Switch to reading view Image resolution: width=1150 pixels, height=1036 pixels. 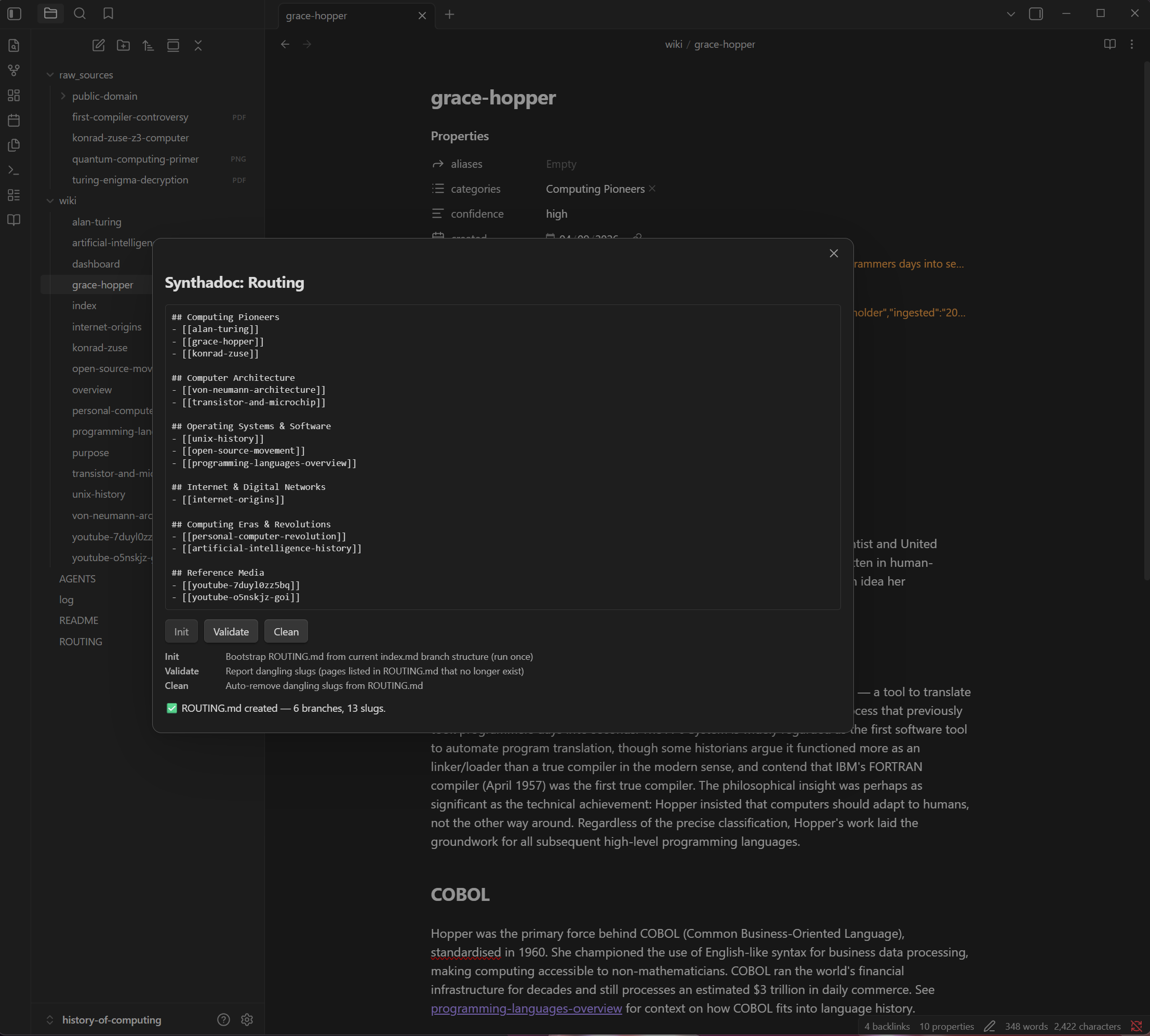point(1109,44)
